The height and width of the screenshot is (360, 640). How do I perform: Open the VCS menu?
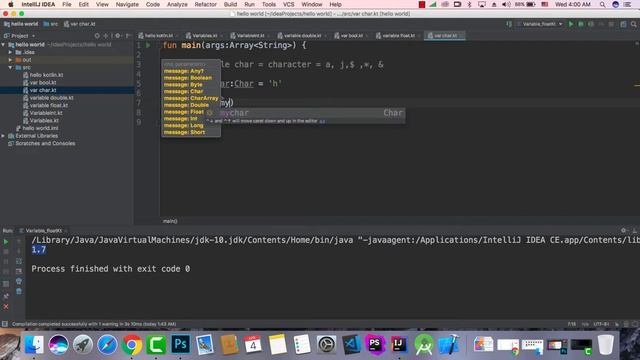[288, 4]
